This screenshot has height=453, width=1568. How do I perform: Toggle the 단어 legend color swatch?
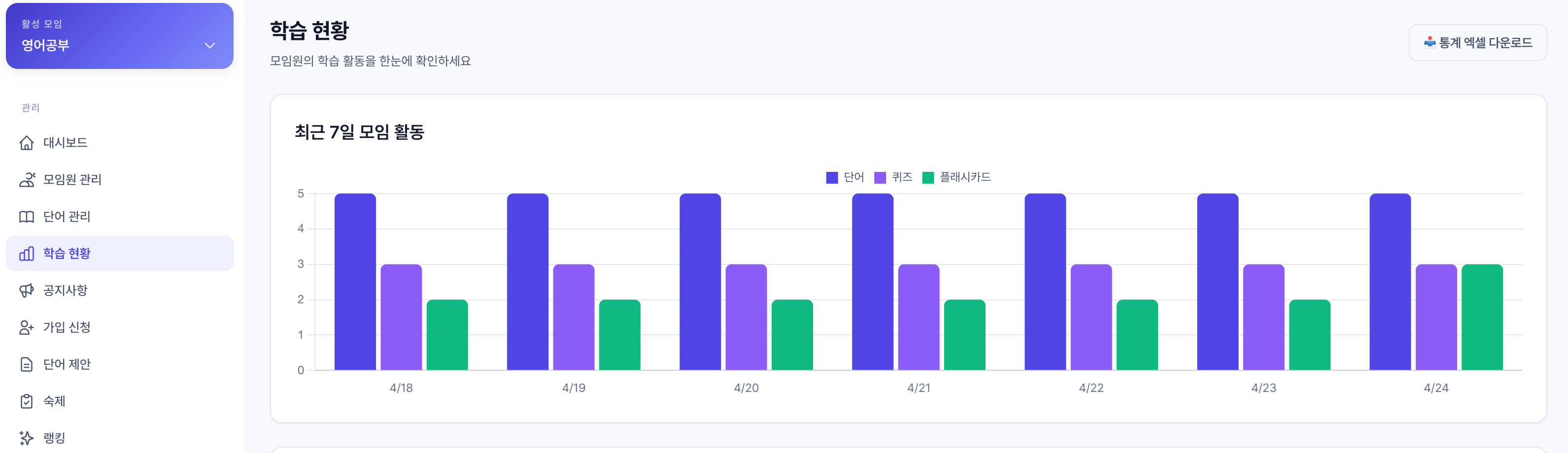831,178
